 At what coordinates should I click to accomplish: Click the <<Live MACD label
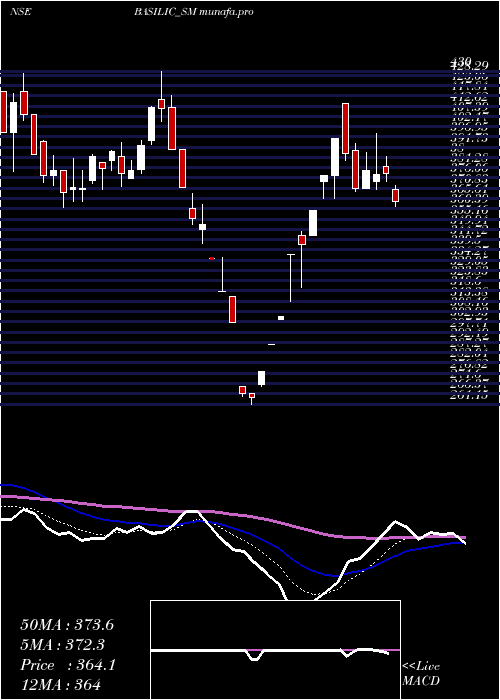pyautogui.click(x=421, y=674)
